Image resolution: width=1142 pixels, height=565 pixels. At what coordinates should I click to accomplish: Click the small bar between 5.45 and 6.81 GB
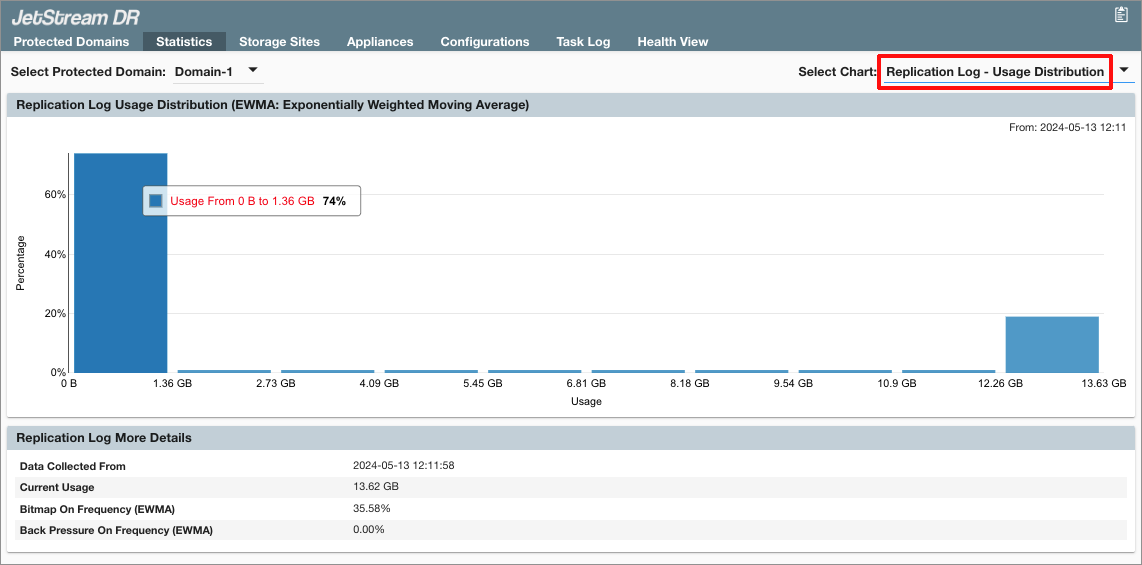click(x=535, y=371)
